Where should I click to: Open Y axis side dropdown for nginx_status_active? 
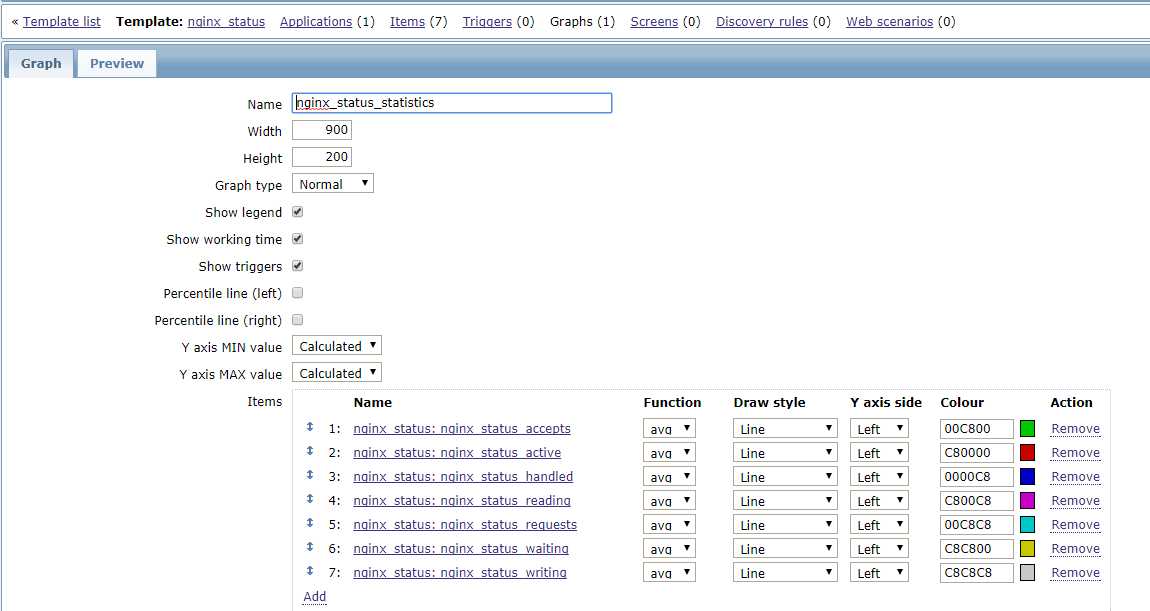click(x=879, y=453)
